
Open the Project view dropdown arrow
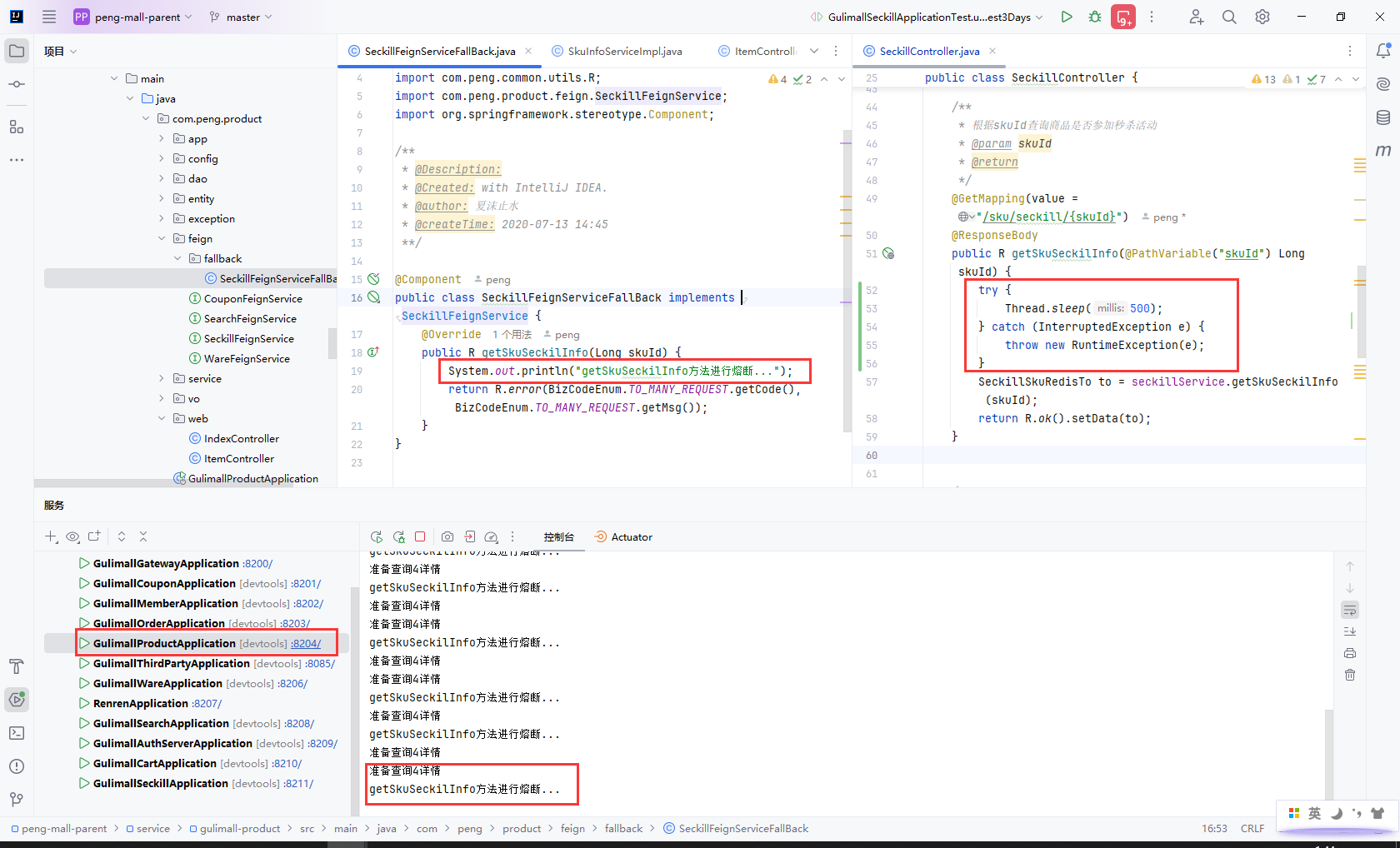(x=73, y=52)
